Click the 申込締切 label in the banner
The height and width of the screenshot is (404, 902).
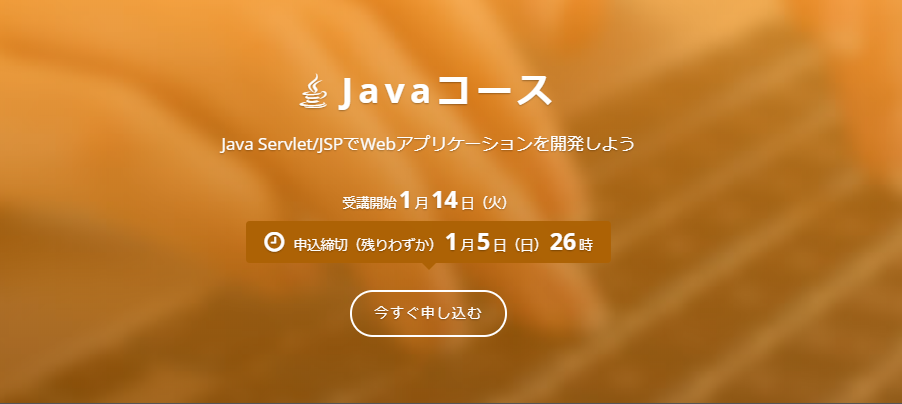[x=320, y=245]
